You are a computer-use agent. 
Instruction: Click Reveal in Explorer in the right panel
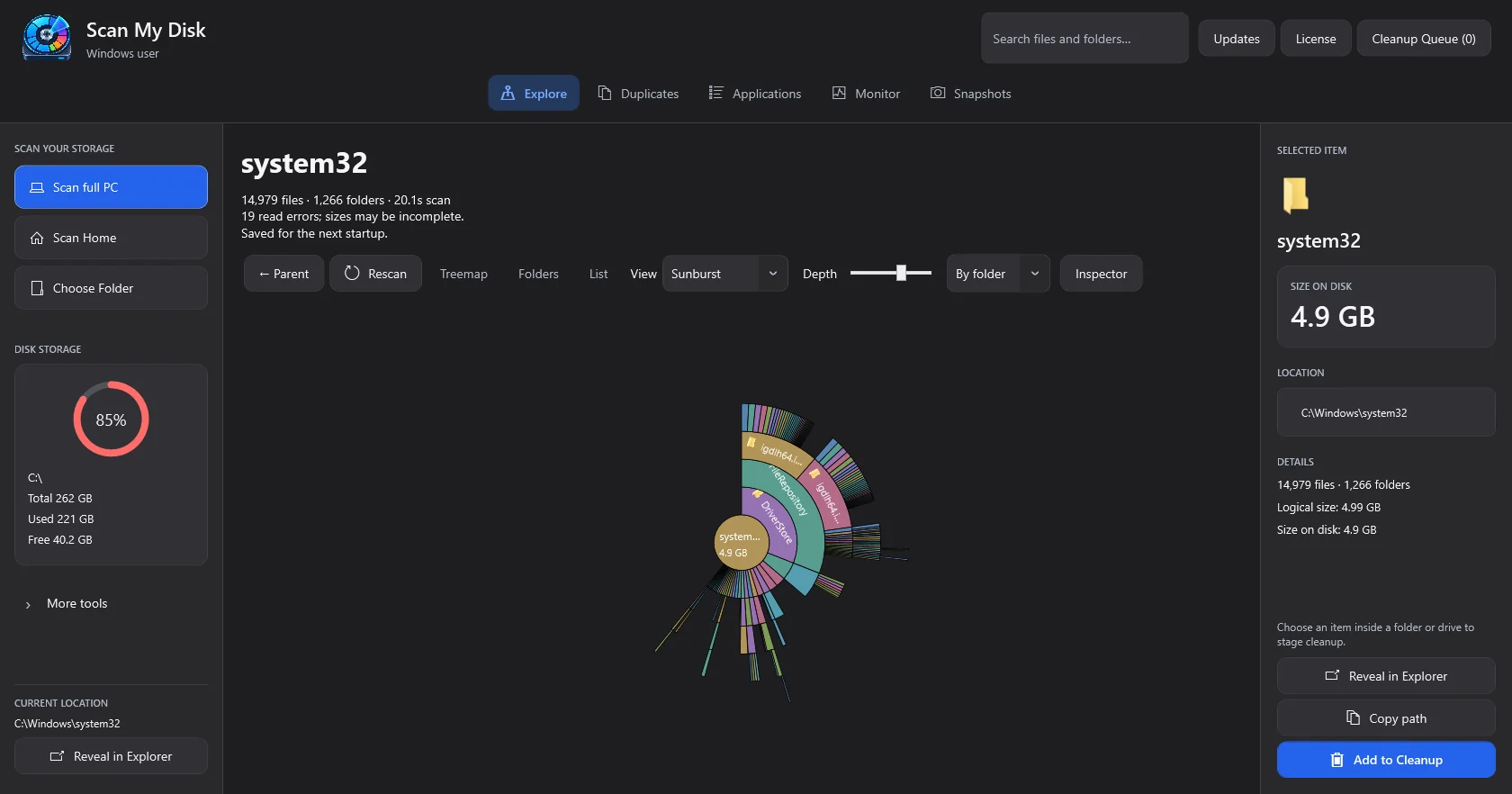click(x=1386, y=676)
